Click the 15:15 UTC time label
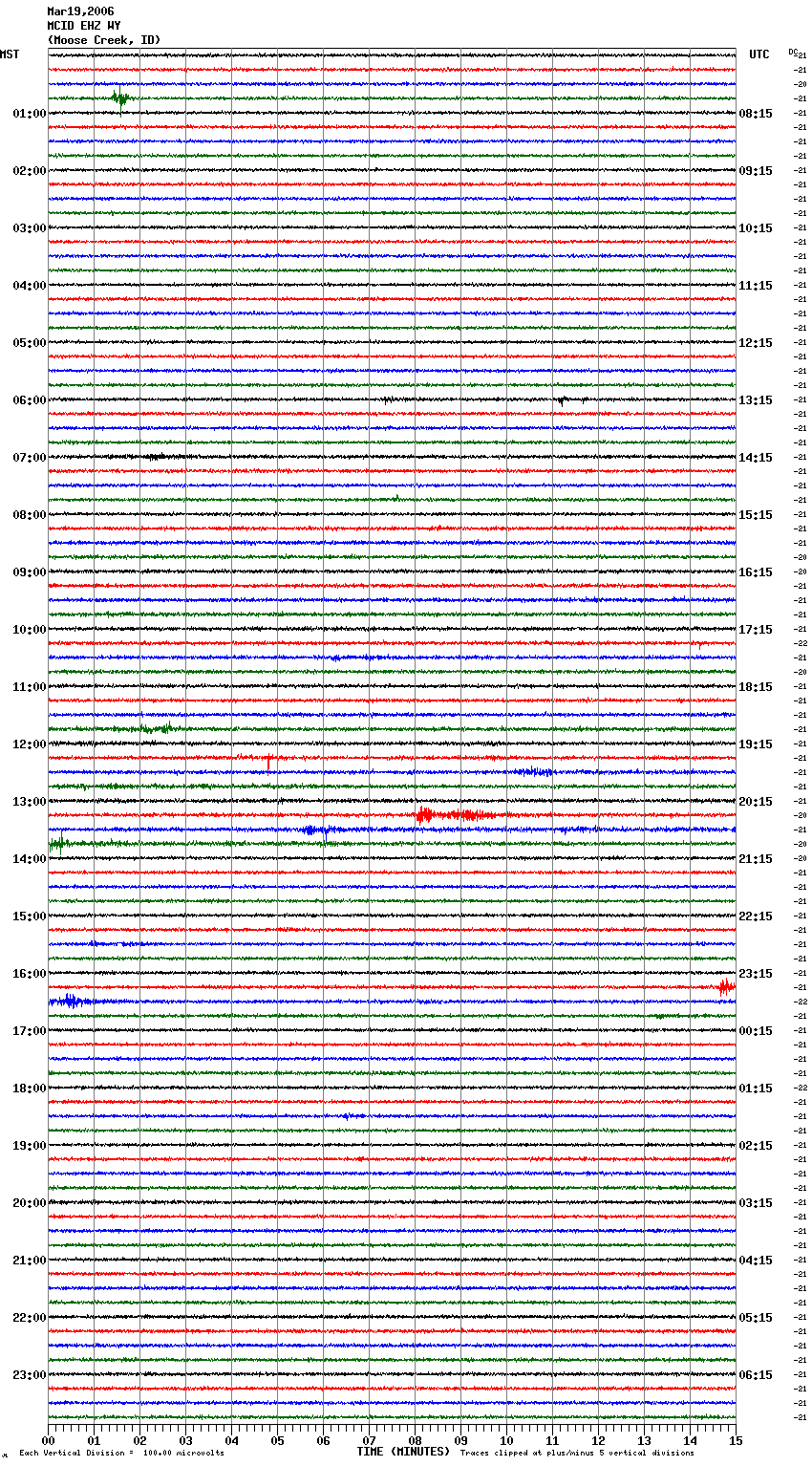The image size is (812, 1466). [756, 515]
